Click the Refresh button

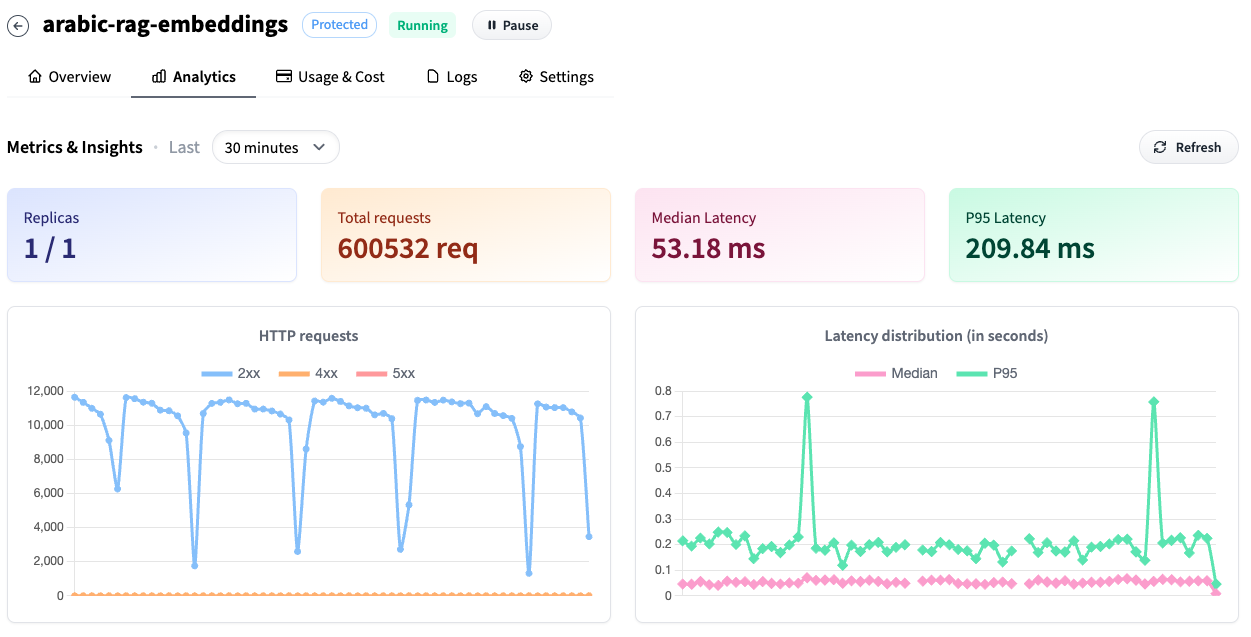(x=1188, y=148)
